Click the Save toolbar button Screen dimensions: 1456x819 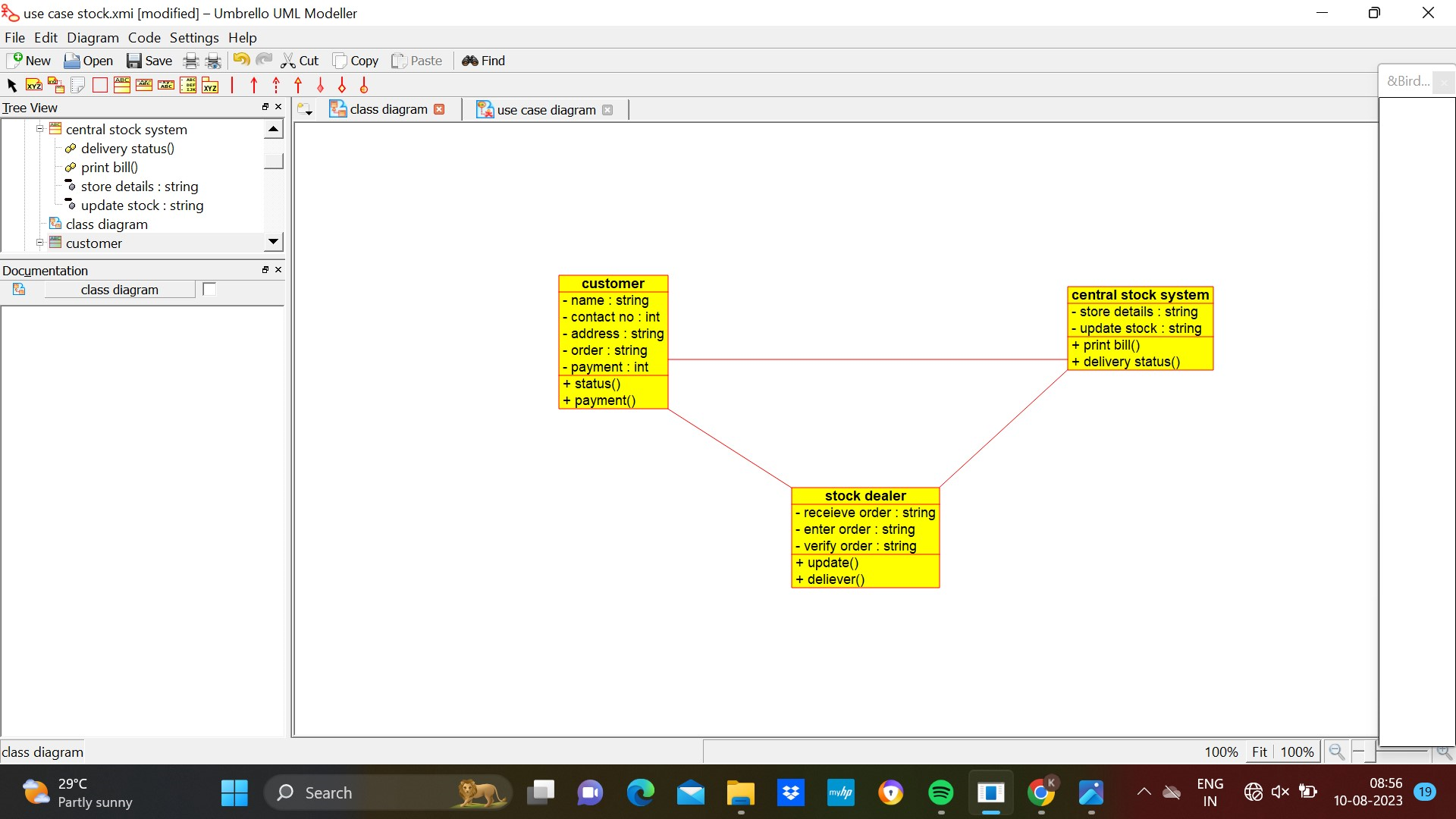coord(149,61)
